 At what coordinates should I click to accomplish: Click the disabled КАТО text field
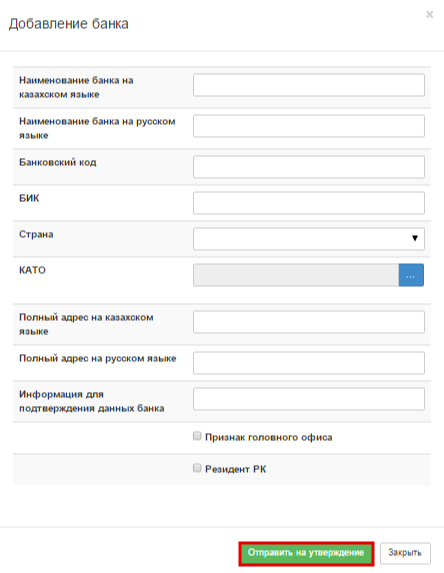coord(296,275)
